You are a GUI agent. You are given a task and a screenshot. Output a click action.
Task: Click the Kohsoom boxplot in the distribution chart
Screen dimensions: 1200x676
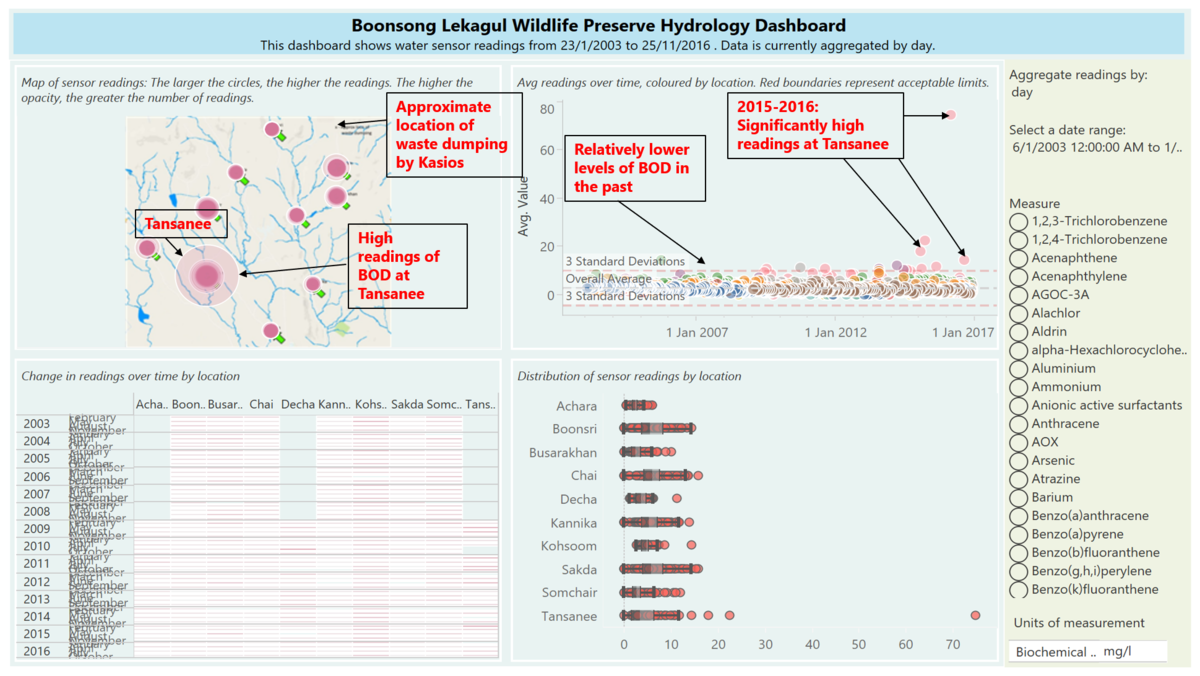click(648, 546)
